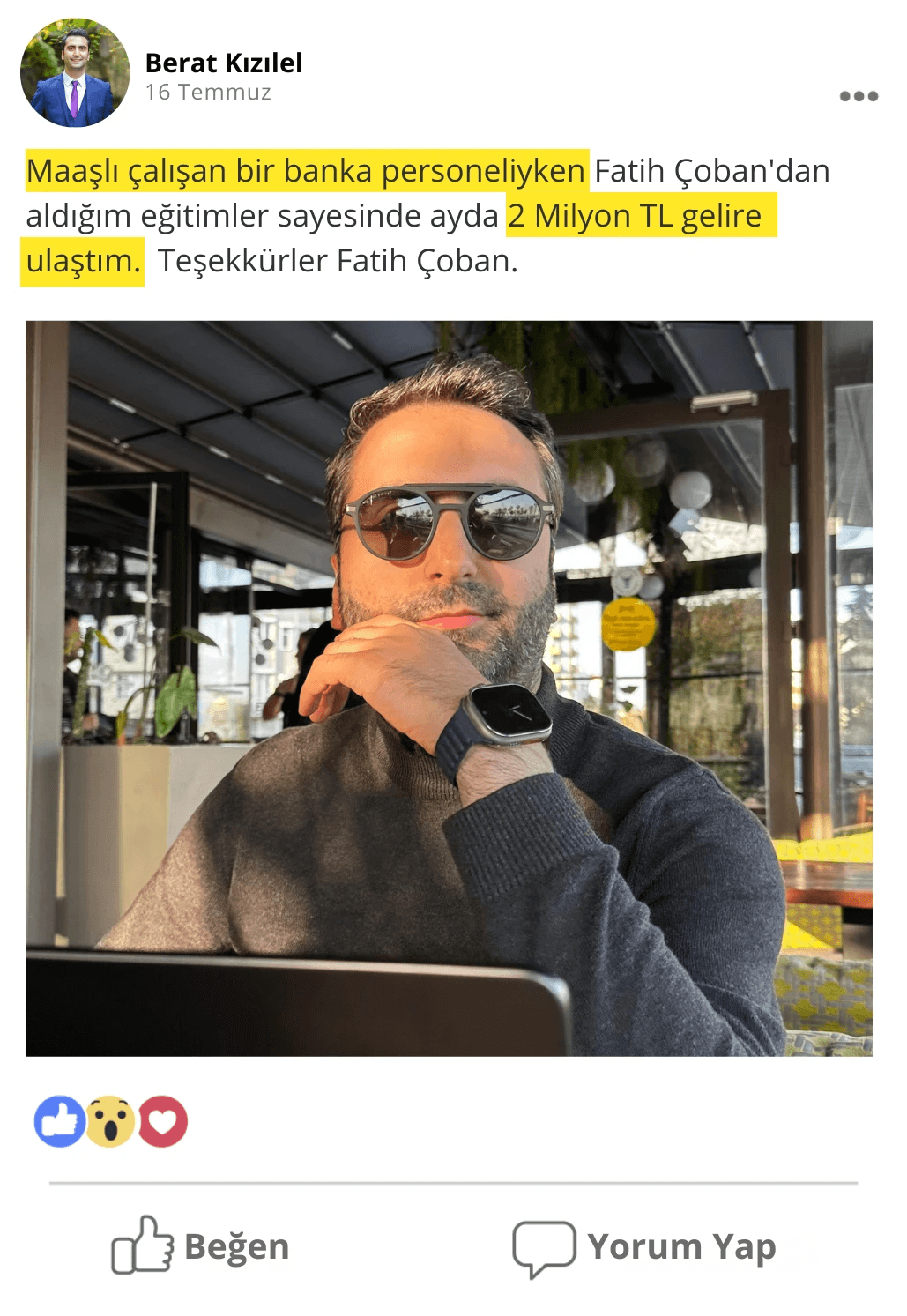Viewport: 907px width, 1316px height.
Task: Click the highlighted text about banka personeliyken
Action: [x=306, y=171]
